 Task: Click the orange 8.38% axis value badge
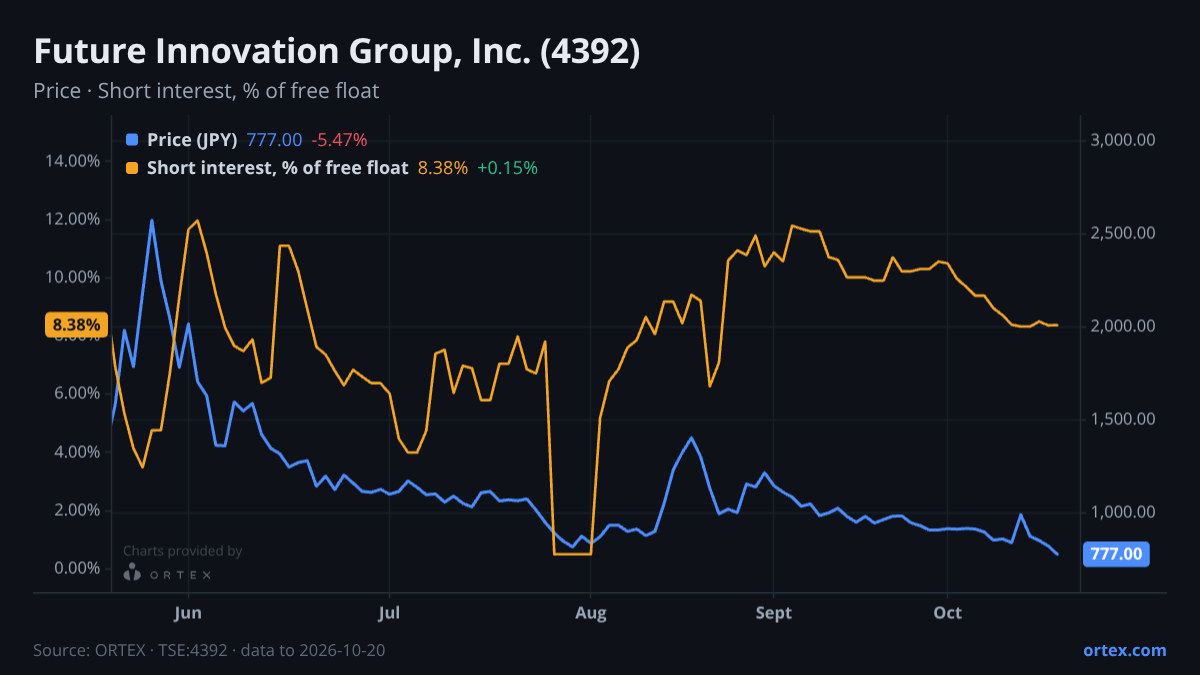[76, 325]
